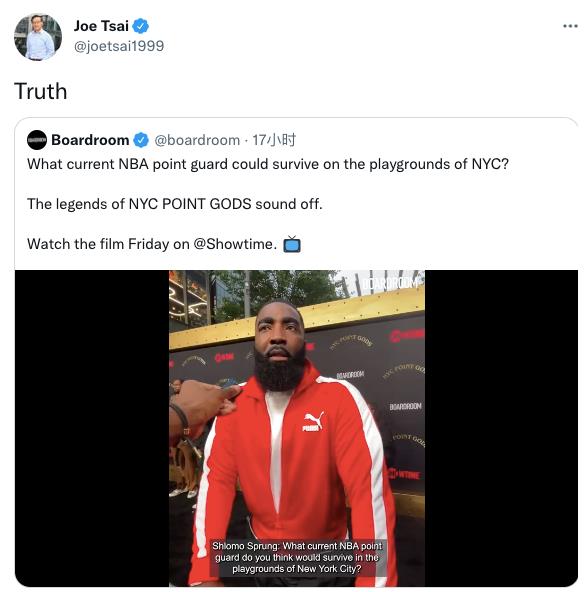Click the Boardroom account name

click(90, 140)
